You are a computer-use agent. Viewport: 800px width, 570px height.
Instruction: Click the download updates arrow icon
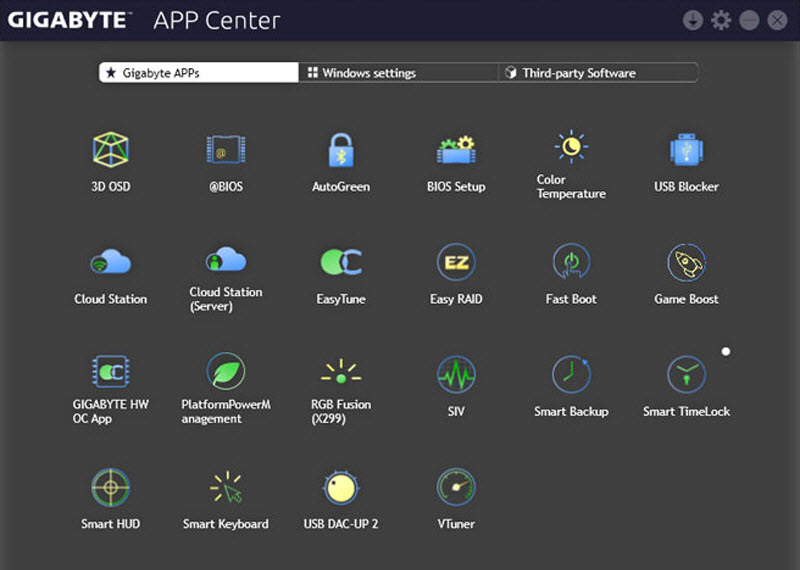[x=692, y=20]
